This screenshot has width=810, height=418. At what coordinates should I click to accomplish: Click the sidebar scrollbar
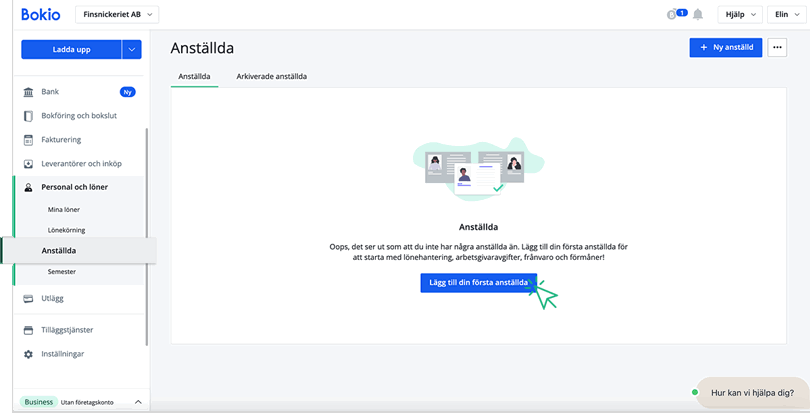point(147,237)
